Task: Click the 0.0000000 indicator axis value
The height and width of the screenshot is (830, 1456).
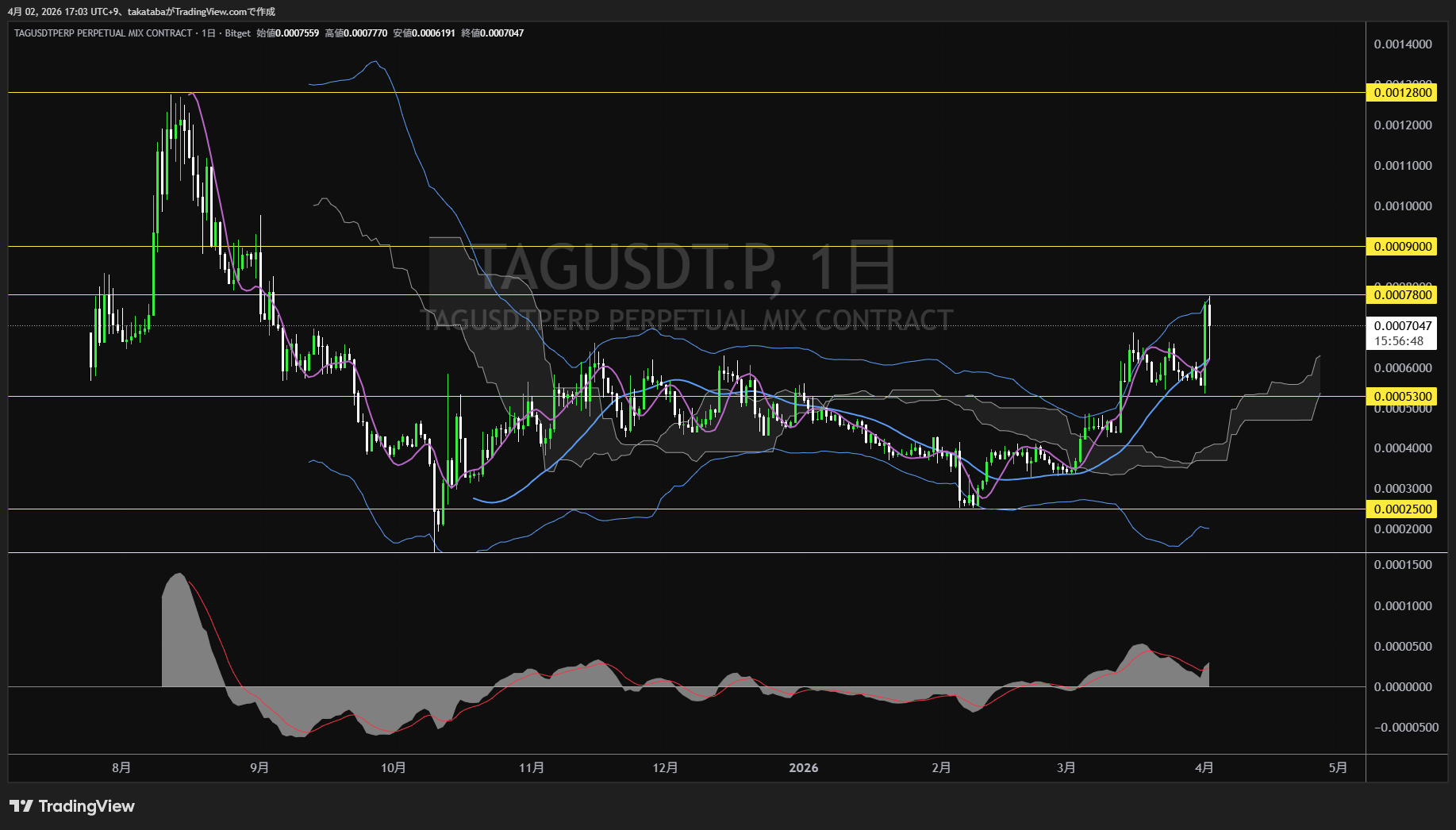Action: pos(1403,687)
